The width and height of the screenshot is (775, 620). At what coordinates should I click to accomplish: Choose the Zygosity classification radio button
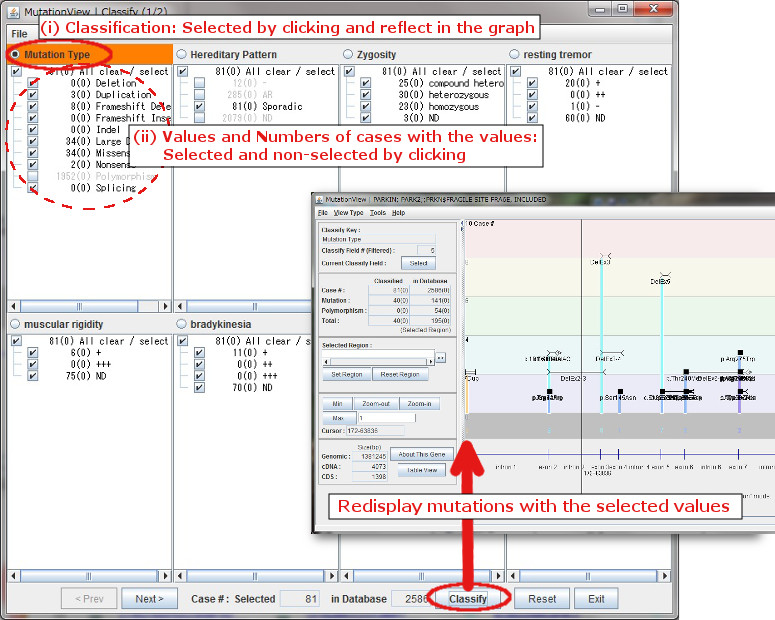point(348,54)
